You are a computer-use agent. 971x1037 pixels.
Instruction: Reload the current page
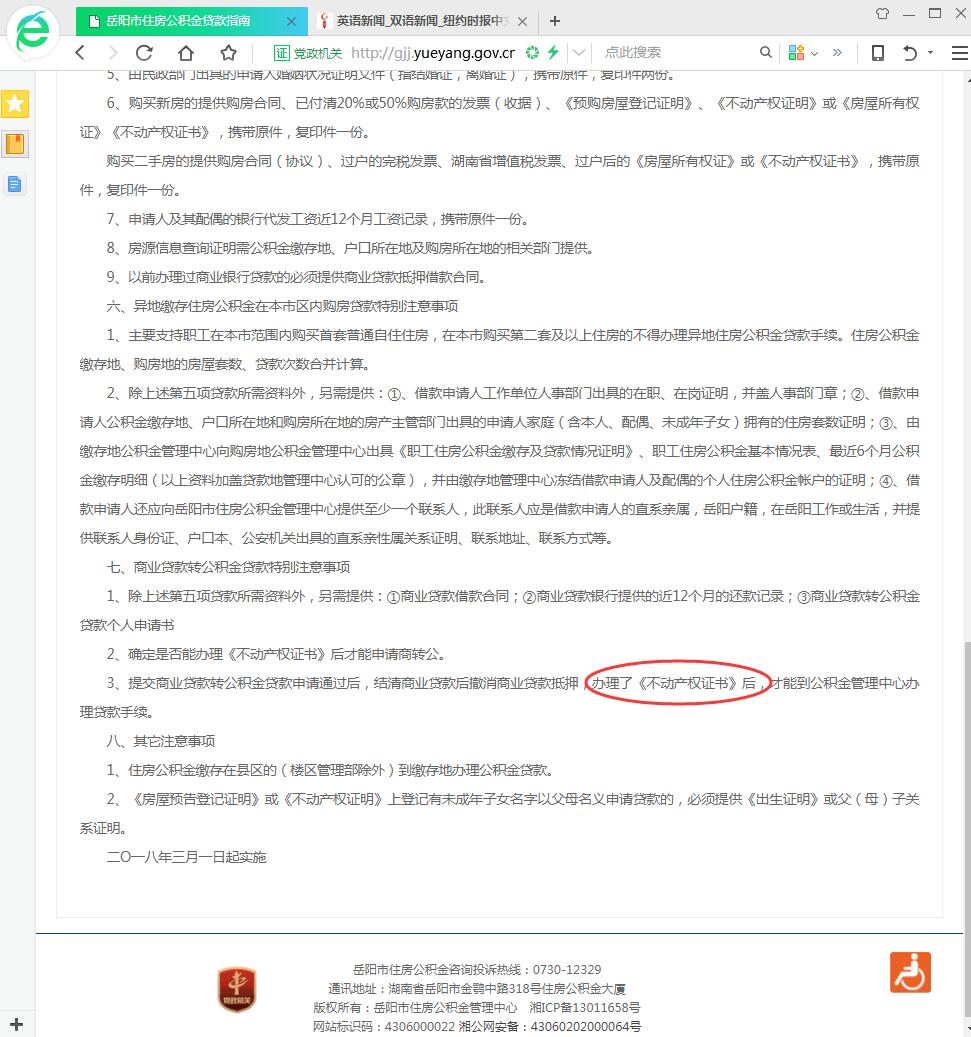[144, 53]
